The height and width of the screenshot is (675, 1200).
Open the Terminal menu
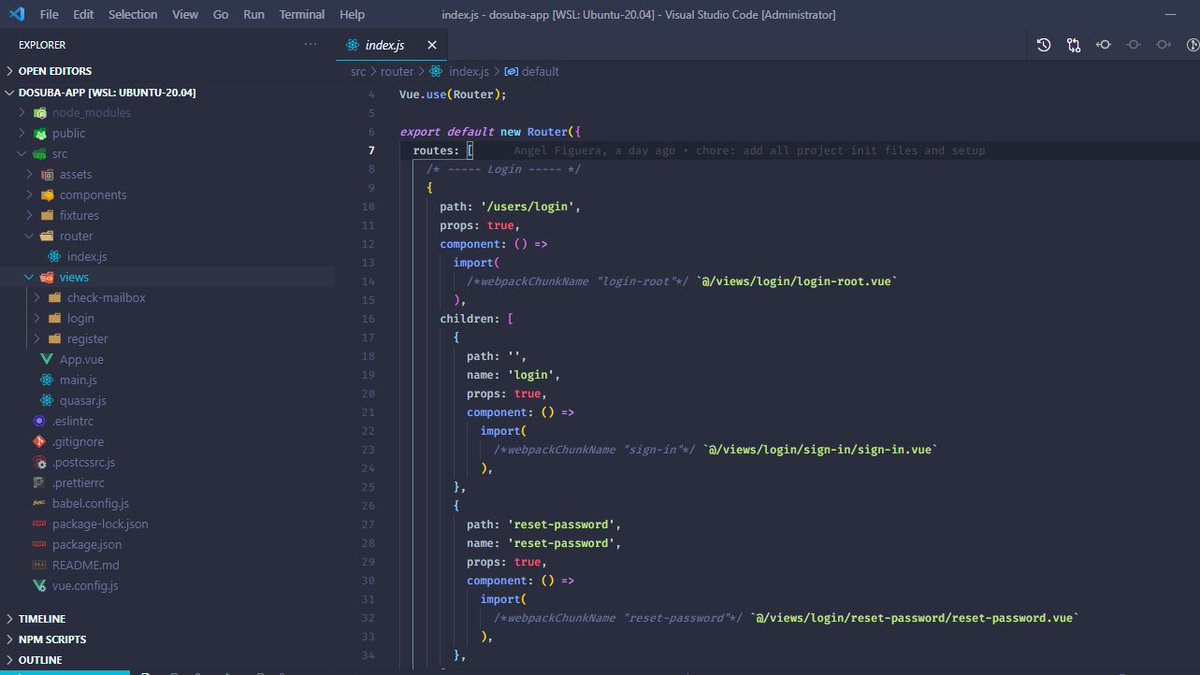click(301, 14)
